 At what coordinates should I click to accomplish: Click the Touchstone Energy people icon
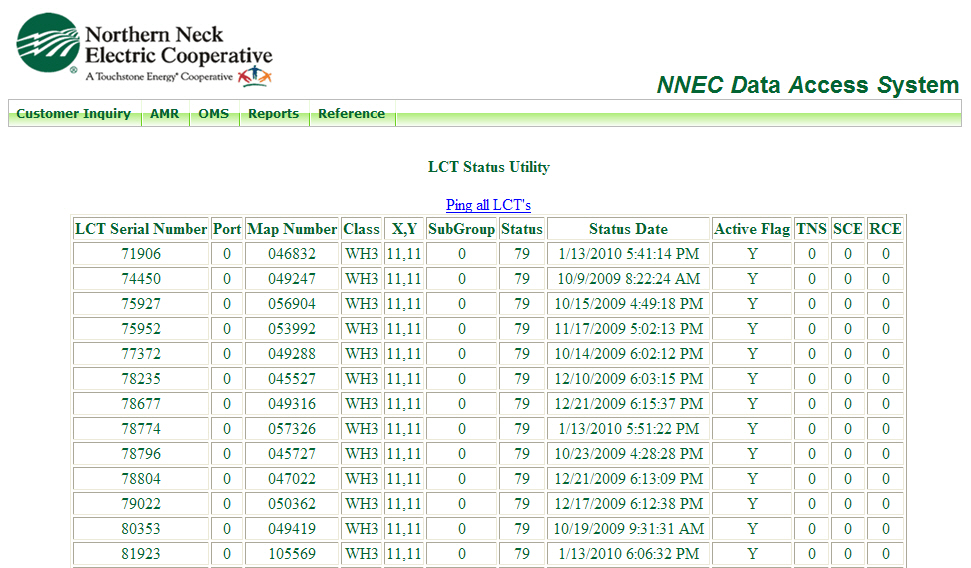tap(254, 76)
